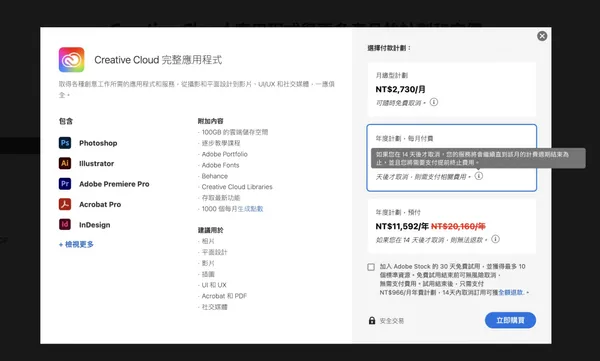The width and height of the screenshot is (600, 361).
Task: Open the 生成點數 link
Action: point(251,209)
